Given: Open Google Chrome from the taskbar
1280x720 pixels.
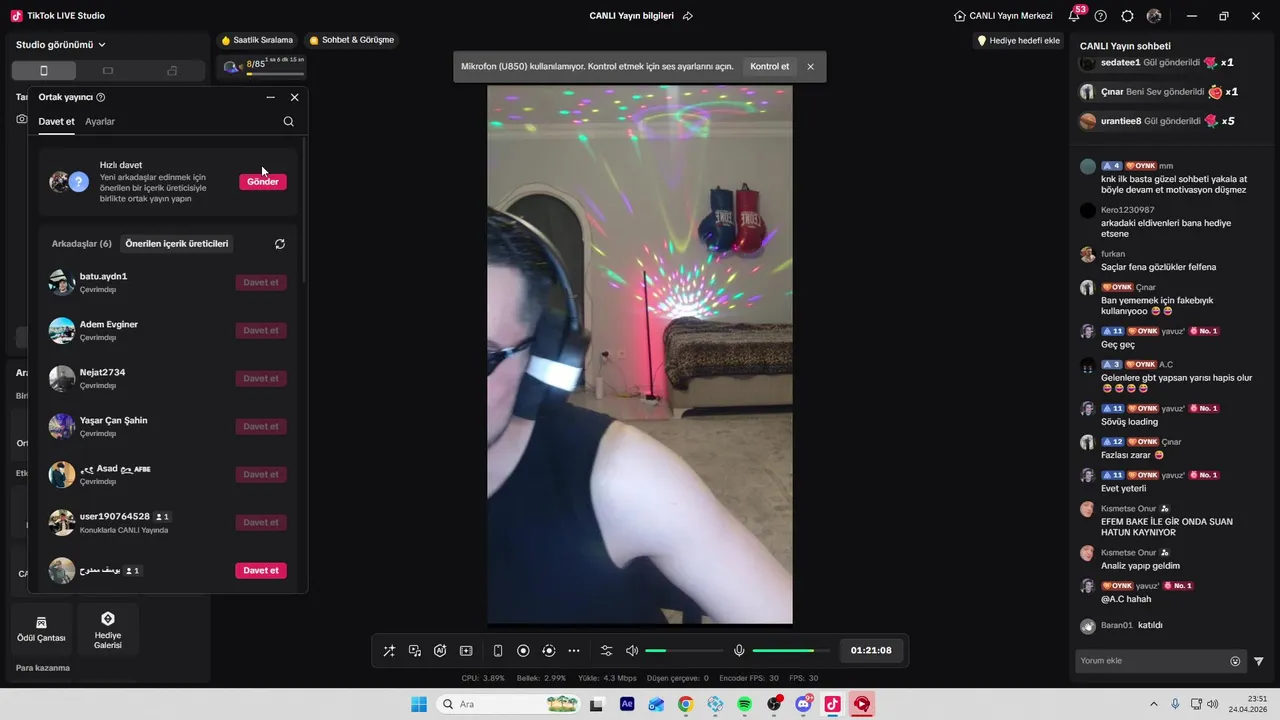Looking at the screenshot, I should coord(685,704).
